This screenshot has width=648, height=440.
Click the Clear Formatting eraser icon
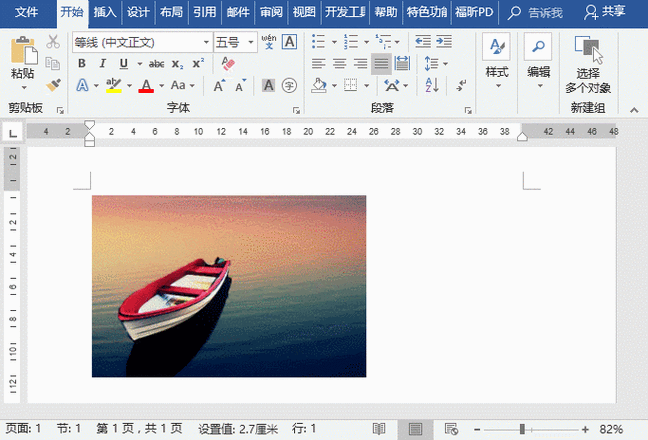(x=227, y=63)
